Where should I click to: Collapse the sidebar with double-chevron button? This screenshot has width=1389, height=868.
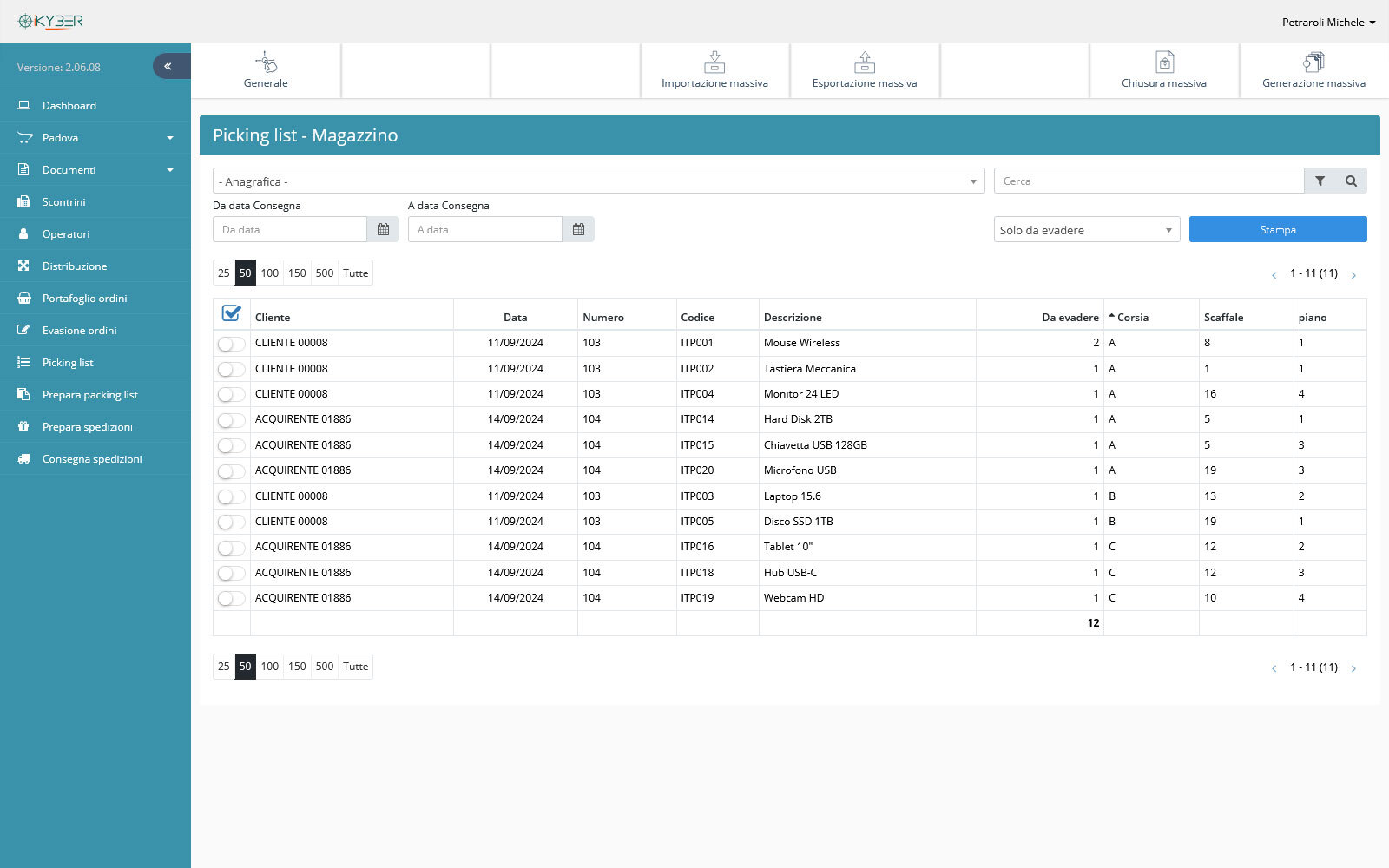click(171, 66)
